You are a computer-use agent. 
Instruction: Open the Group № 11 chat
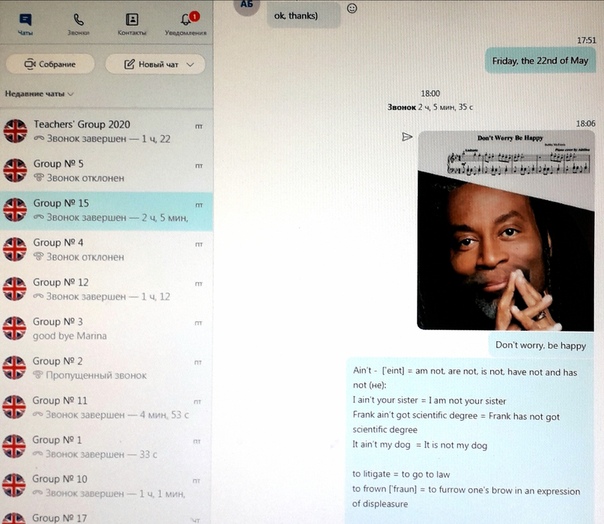coord(106,407)
